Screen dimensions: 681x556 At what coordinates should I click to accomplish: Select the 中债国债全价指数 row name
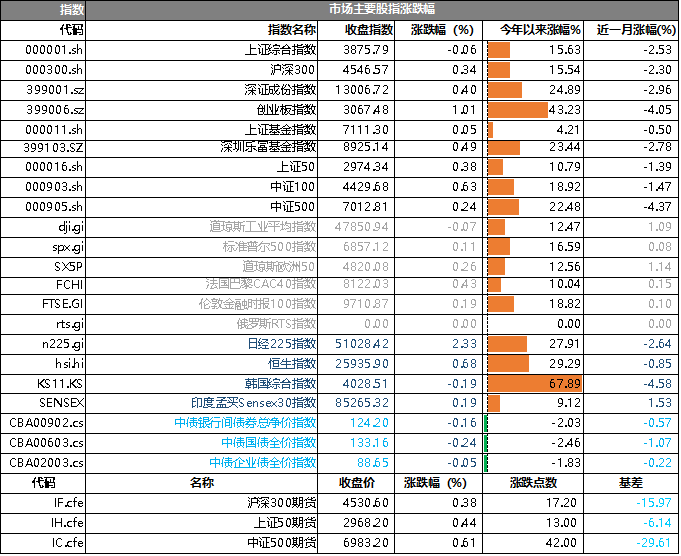point(268,442)
